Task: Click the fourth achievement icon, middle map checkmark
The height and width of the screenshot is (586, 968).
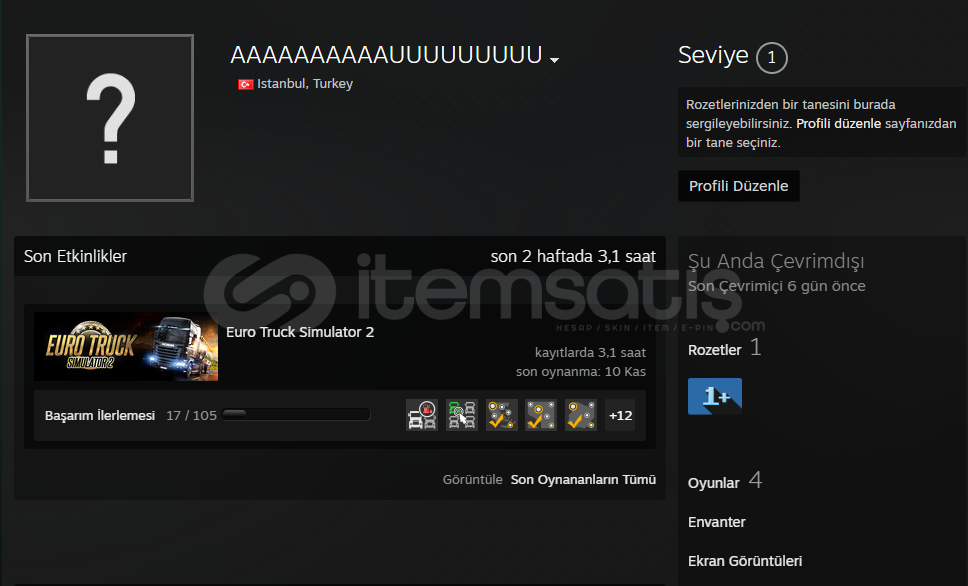Action: (541, 415)
